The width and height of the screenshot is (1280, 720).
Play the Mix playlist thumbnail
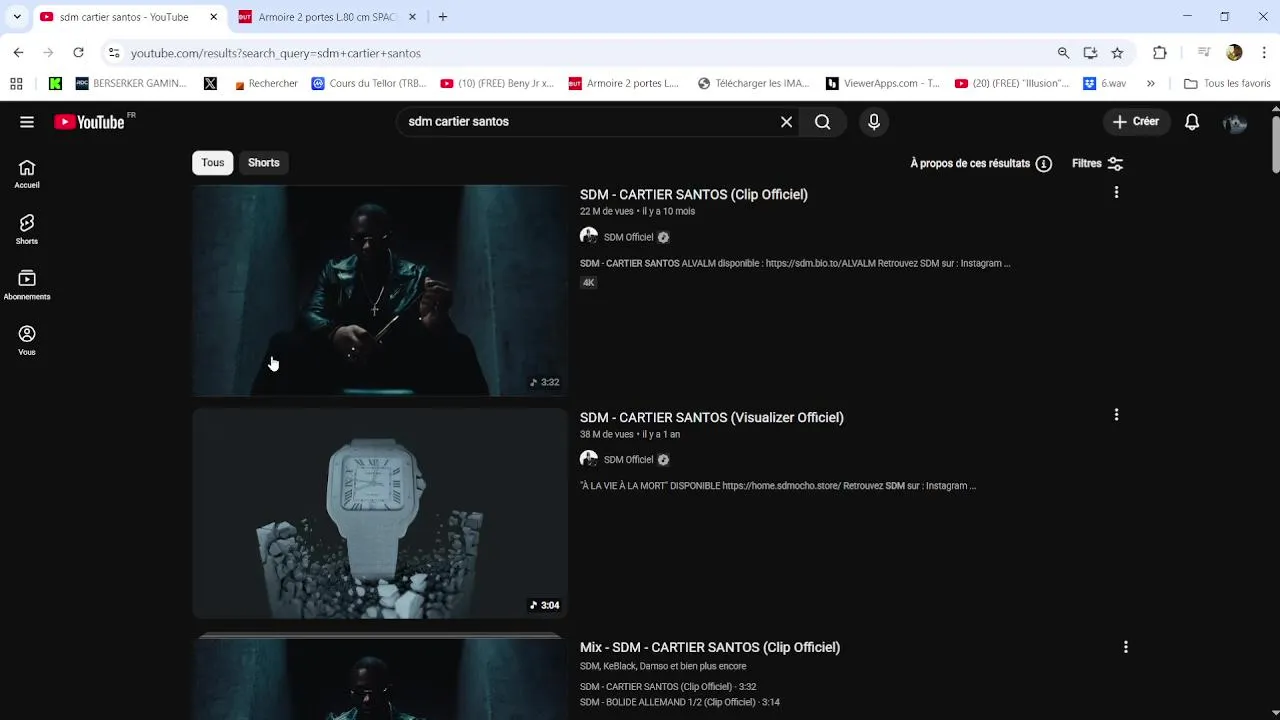(380, 676)
